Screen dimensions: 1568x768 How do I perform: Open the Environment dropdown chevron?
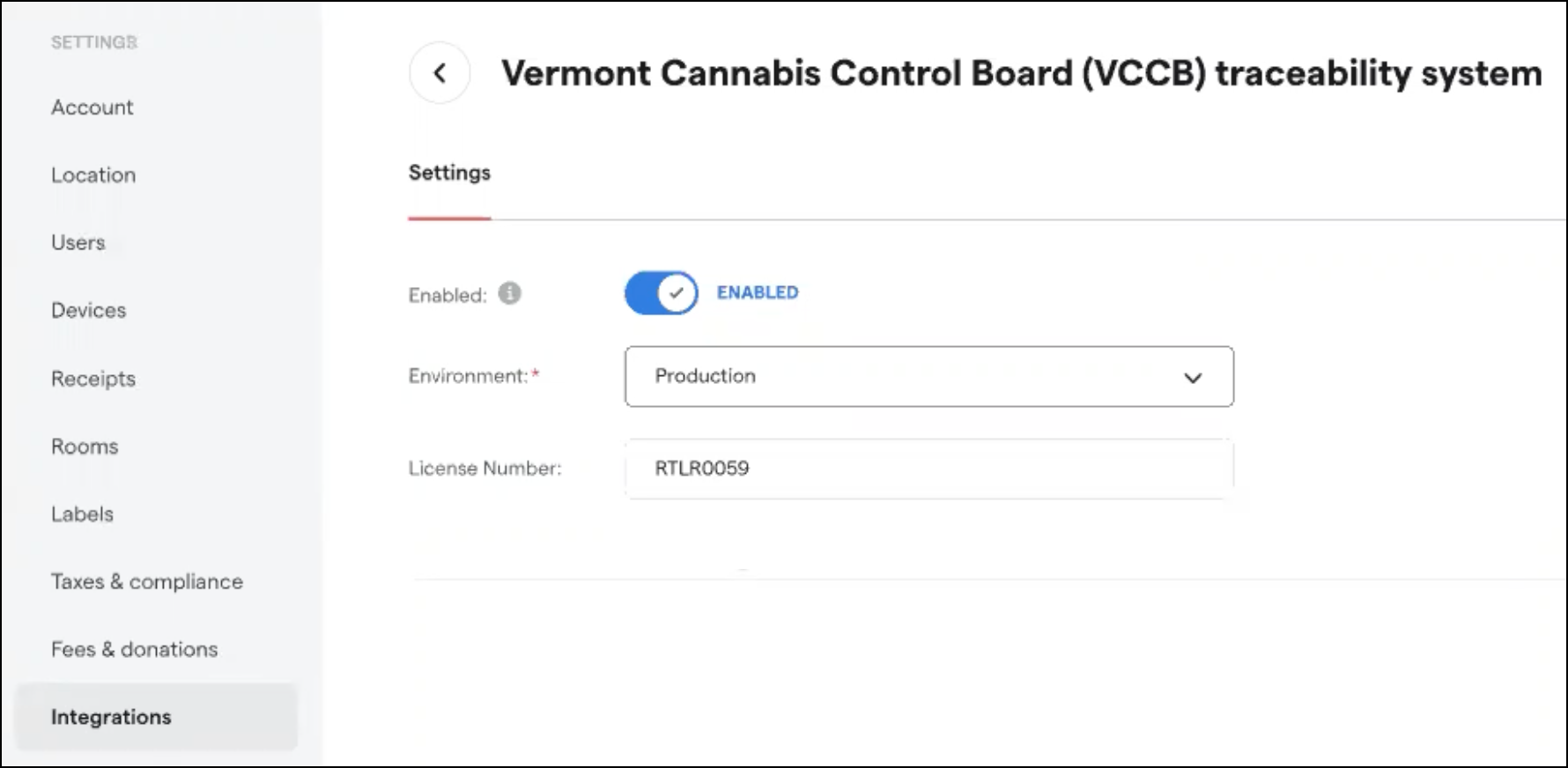(x=1194, y=377)
